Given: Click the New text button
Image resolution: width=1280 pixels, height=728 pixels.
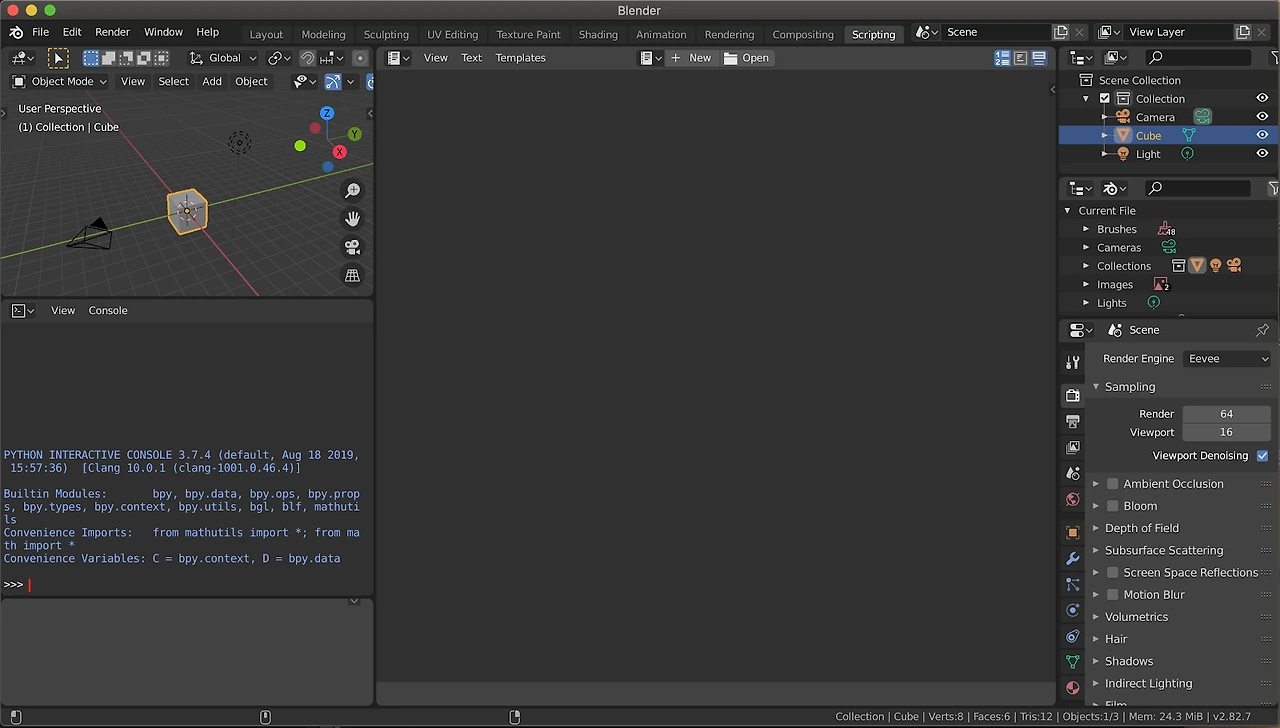Looking at the screenshot, I should tap(691, 58).
